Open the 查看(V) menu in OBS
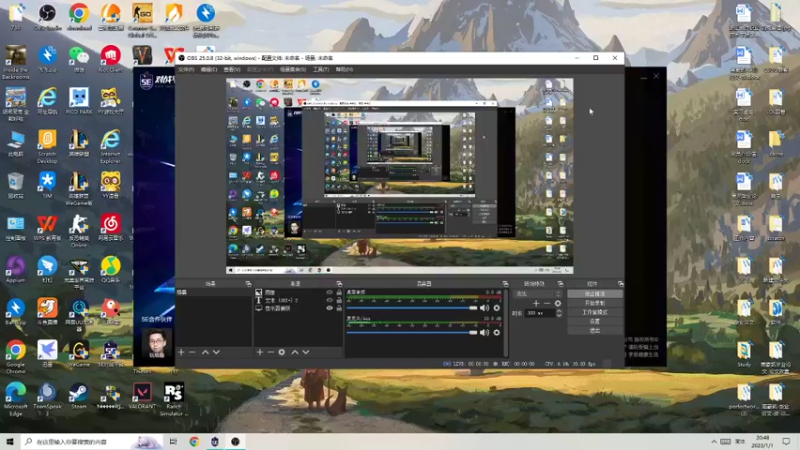This screenshot has height=450, width=800. (231, 69)
